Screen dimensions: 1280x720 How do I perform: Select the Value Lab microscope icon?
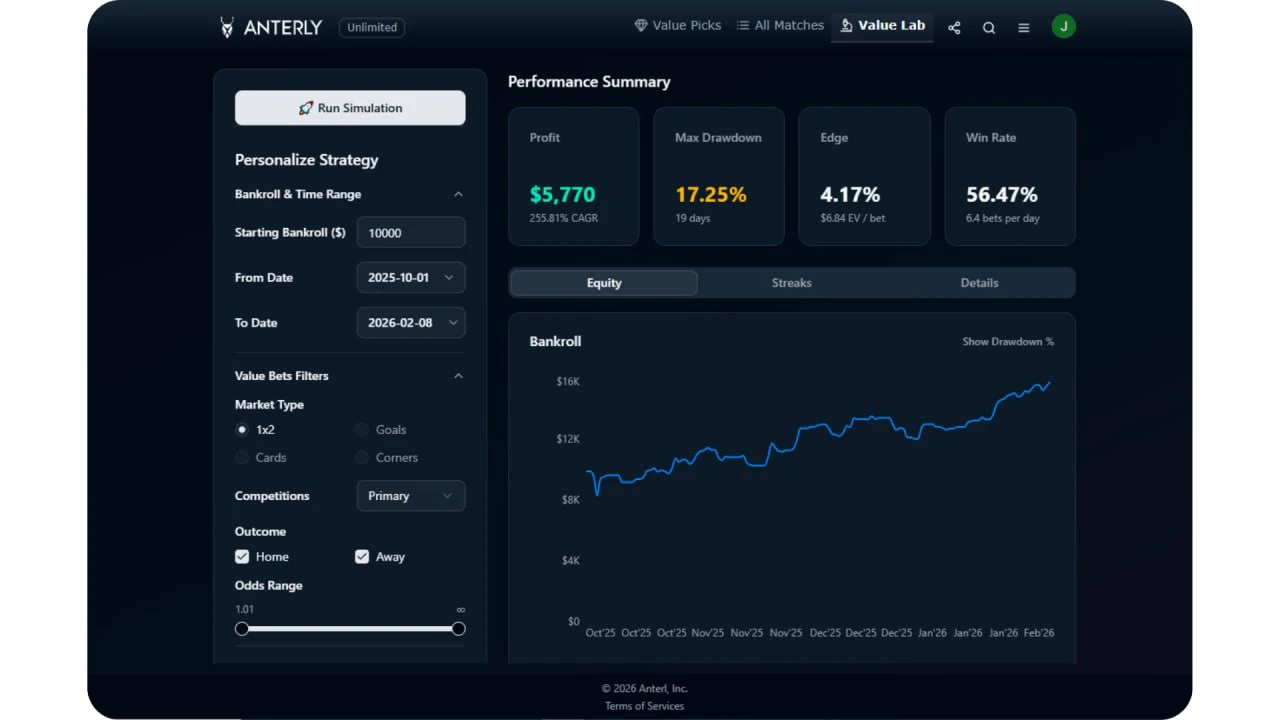[x=846, y=25]
